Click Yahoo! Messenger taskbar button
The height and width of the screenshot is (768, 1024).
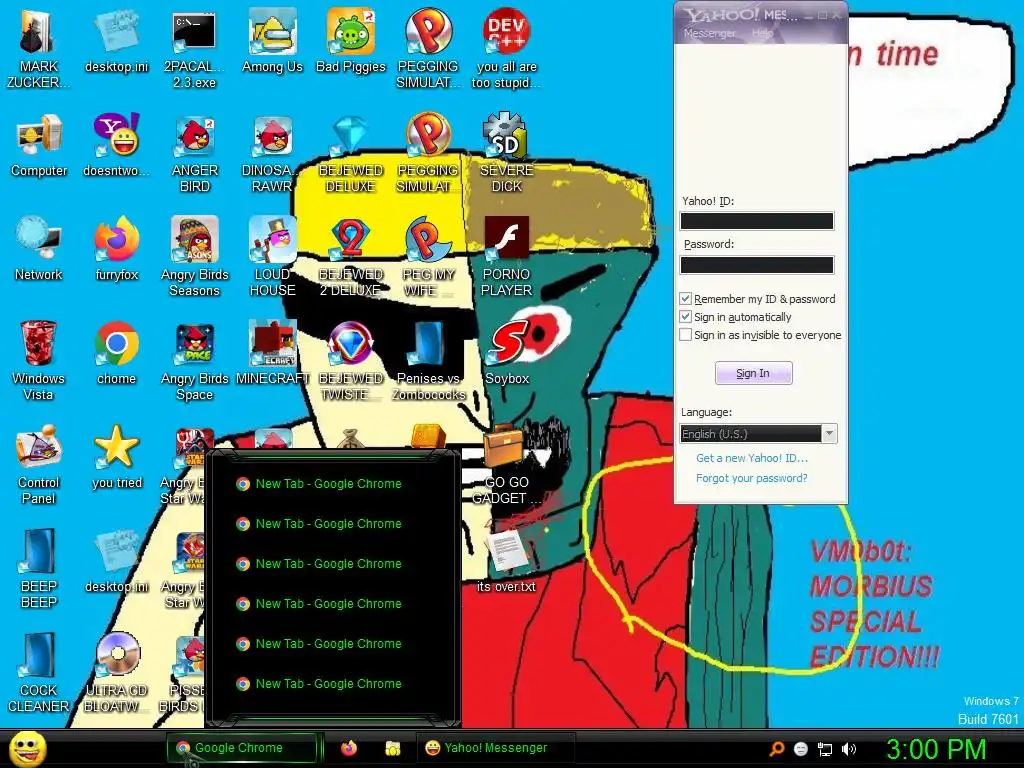pyautogui.click(x=496, y=748)
